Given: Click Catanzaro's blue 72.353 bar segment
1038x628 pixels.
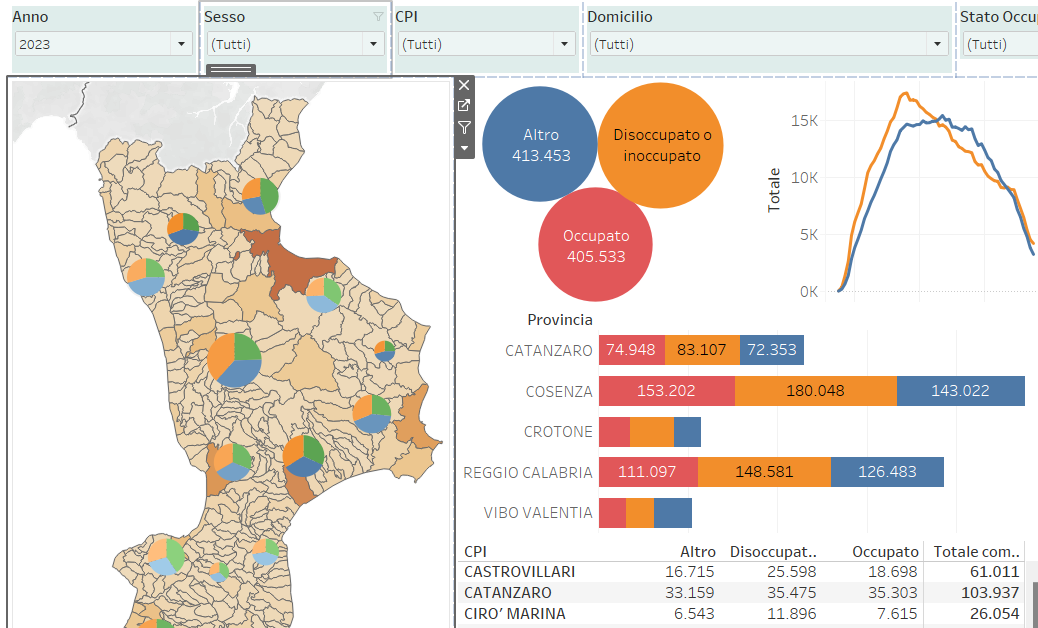Looking at the screenshot, I should coord(772,350).
